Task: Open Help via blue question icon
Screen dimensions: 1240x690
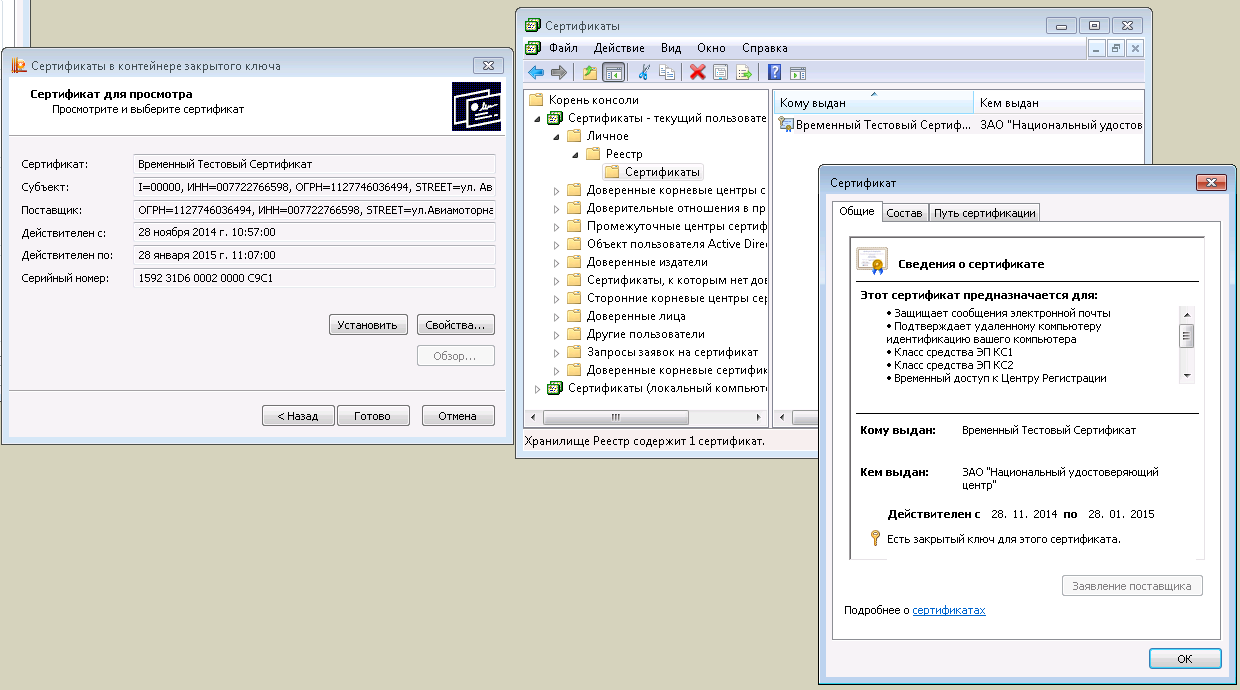Action: [x=774, y=72]
